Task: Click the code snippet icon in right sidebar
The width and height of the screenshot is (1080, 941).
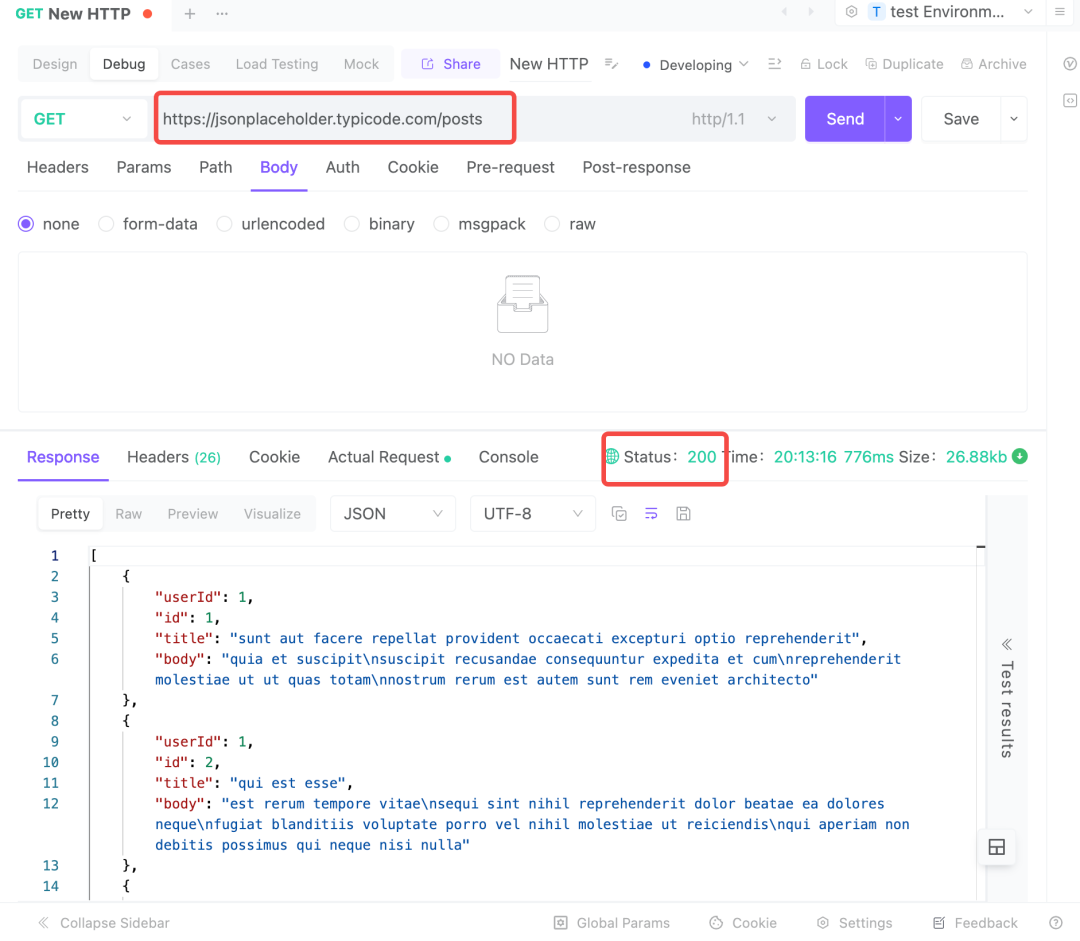Action: click(1070, 100)
